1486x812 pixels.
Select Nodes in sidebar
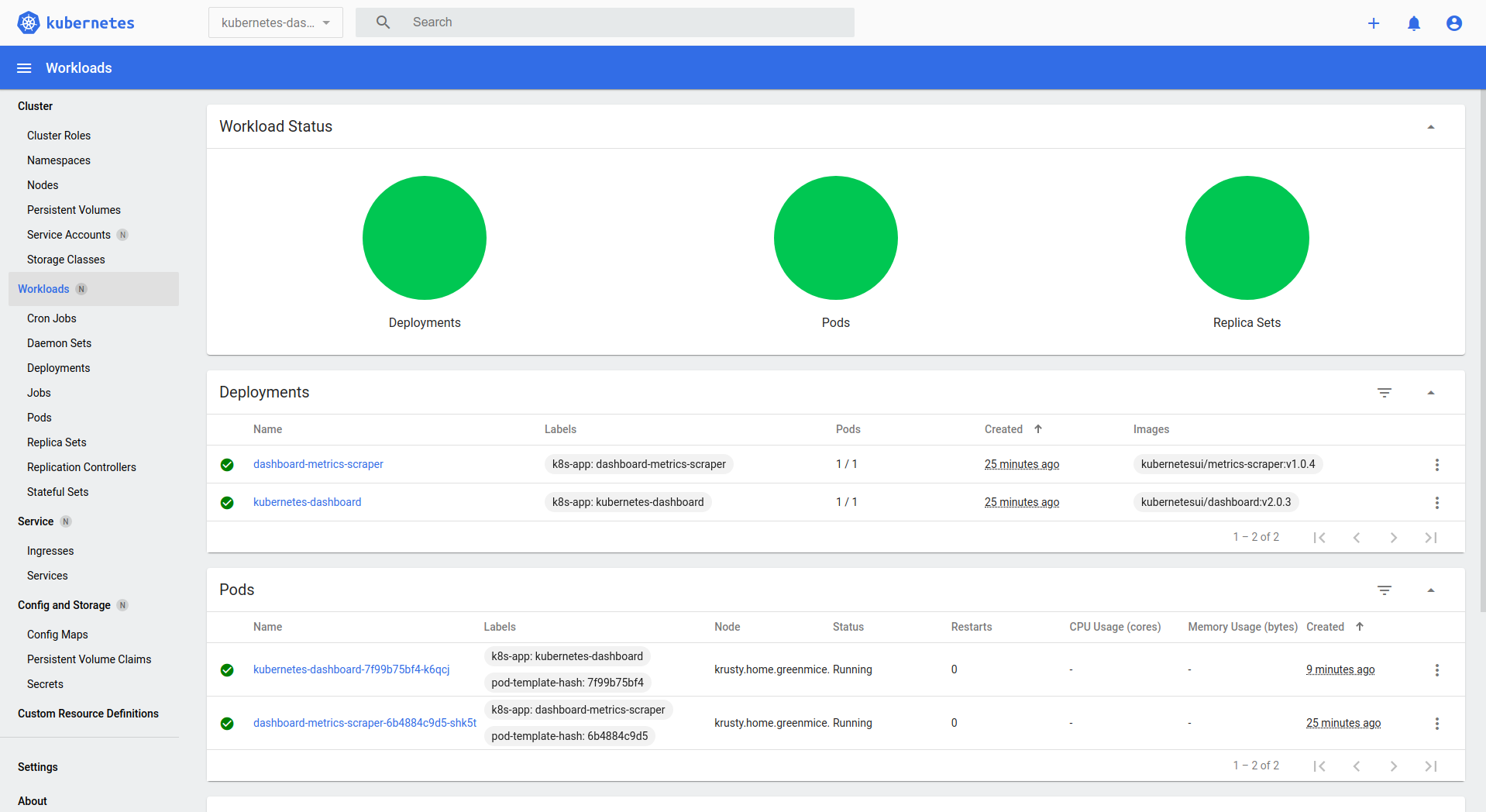tap(43, 185)
